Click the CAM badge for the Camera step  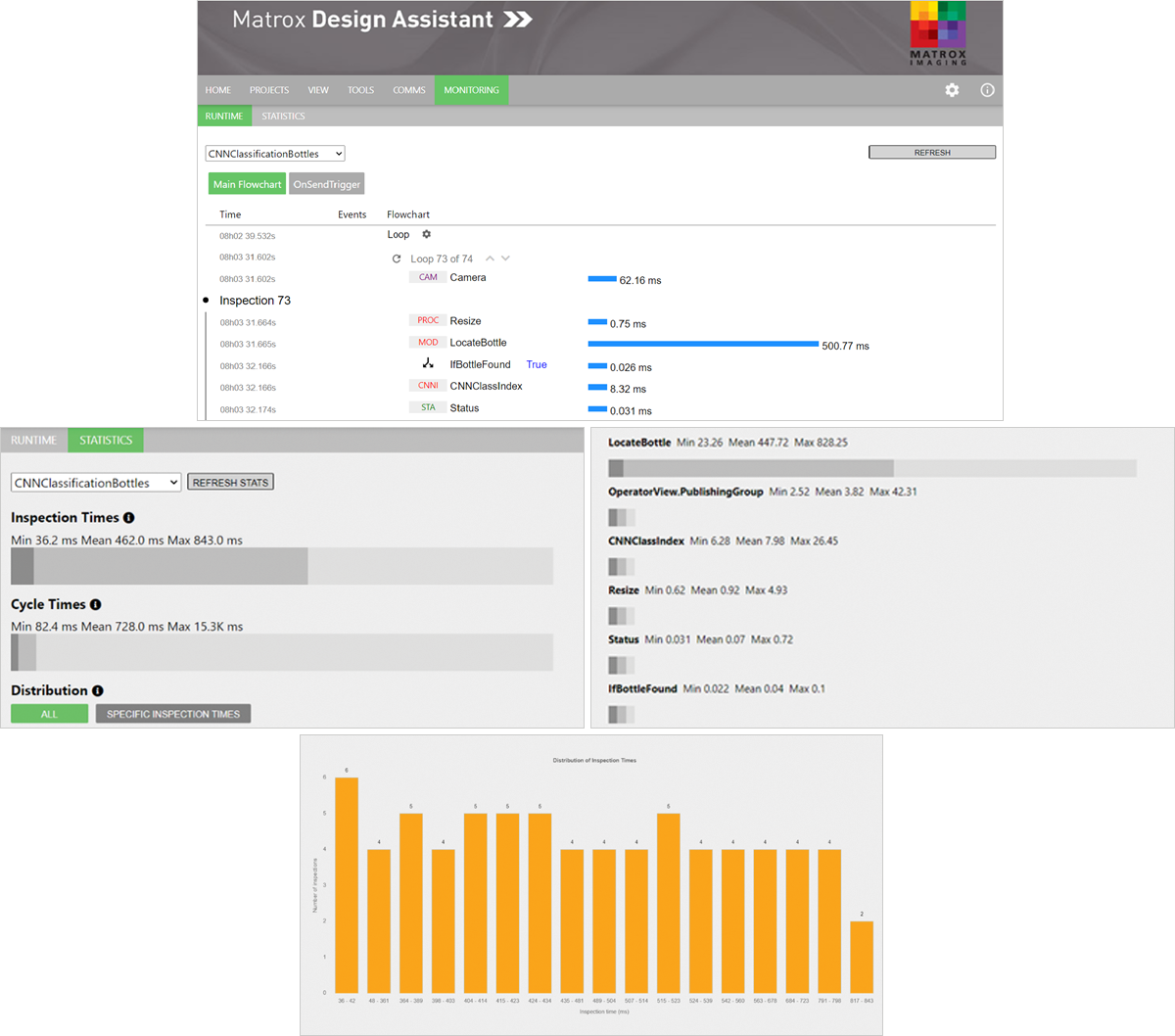[x=428, y=277]
